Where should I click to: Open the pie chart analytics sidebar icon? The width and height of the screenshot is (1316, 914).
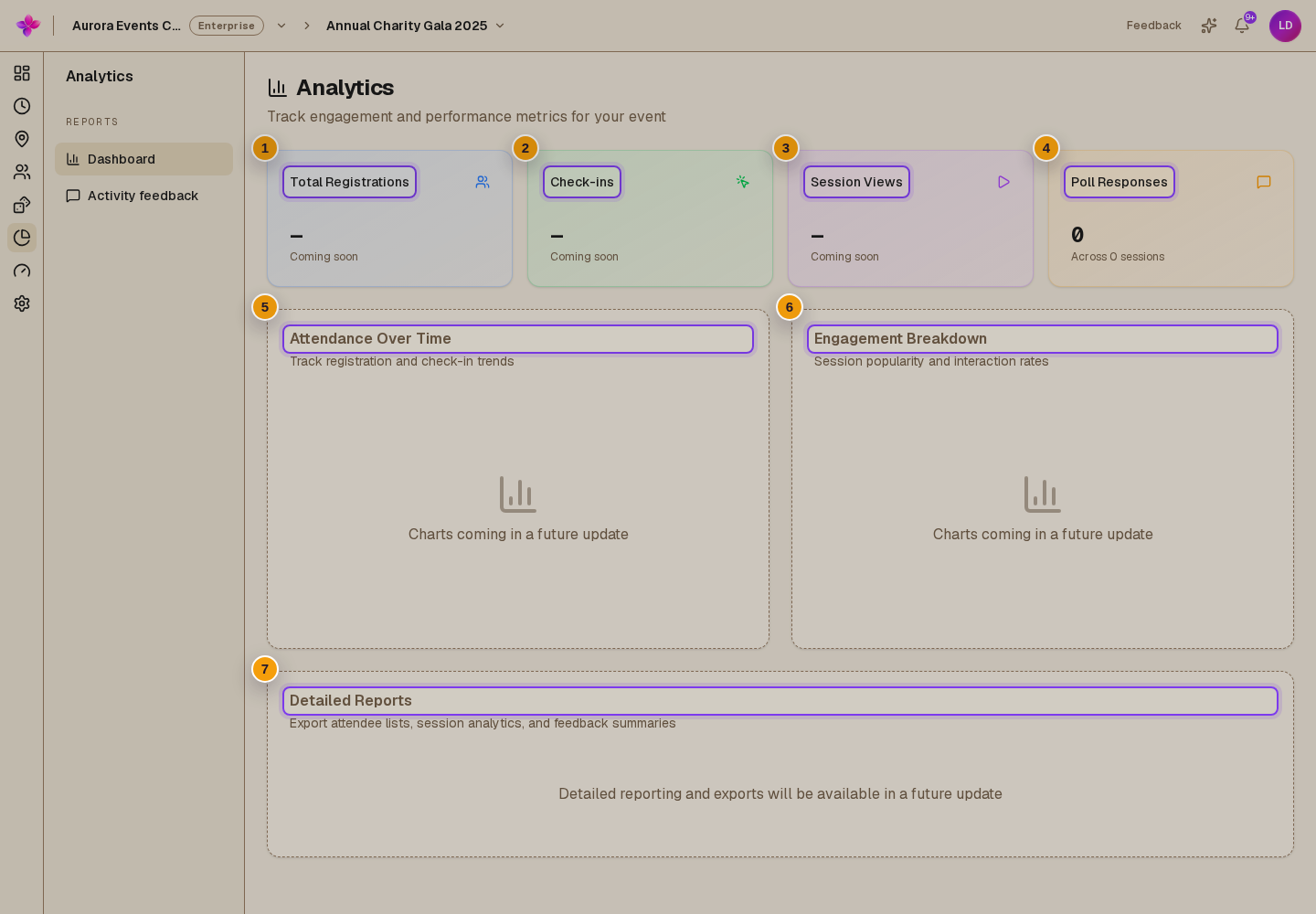22,238
